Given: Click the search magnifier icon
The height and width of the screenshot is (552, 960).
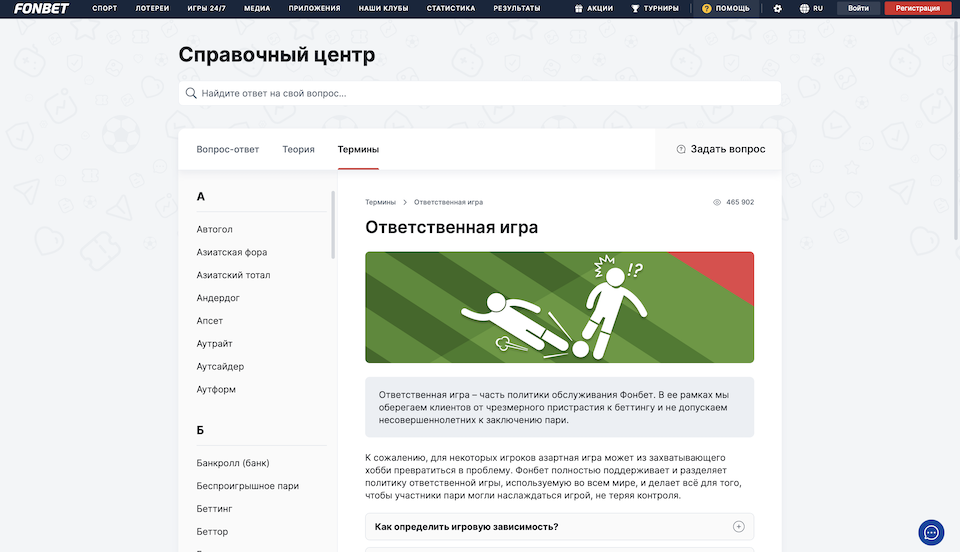Looking at the screenshot, I should (x=191, y=93).
